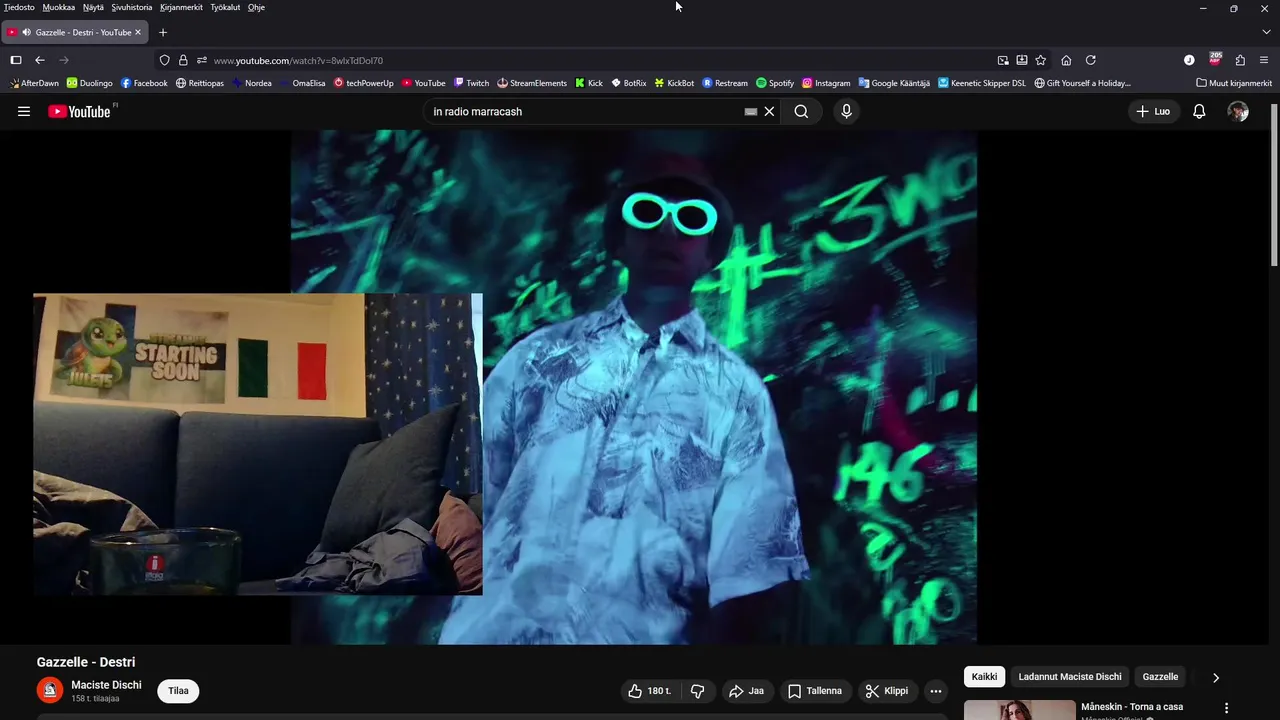Dislike the video with thumbs down
Image resolution: width=1280 pixels, height=720 pixels.
point(698,691)
